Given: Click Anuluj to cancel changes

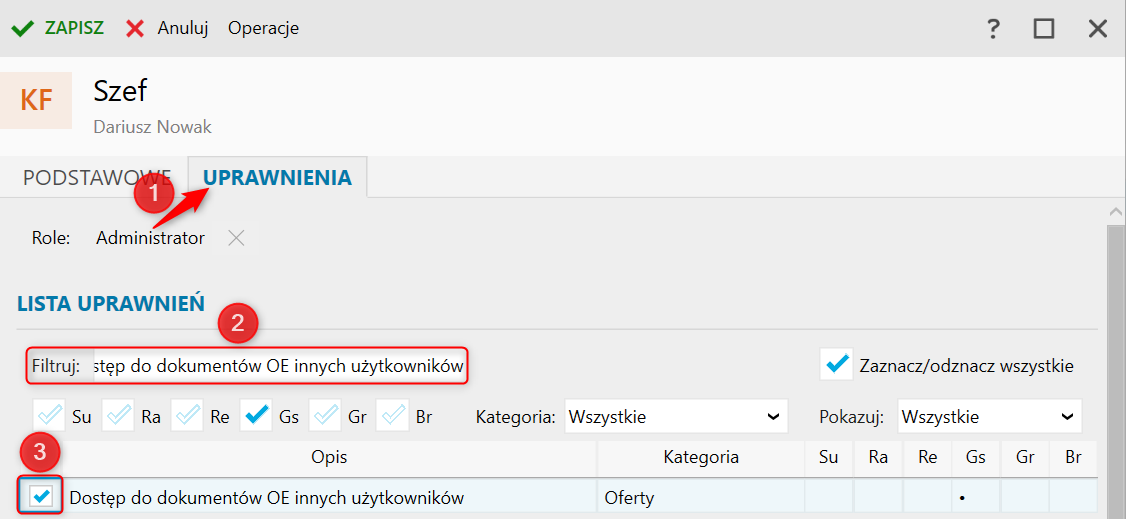Looking at the screenshot, I should tap(167, 29).
